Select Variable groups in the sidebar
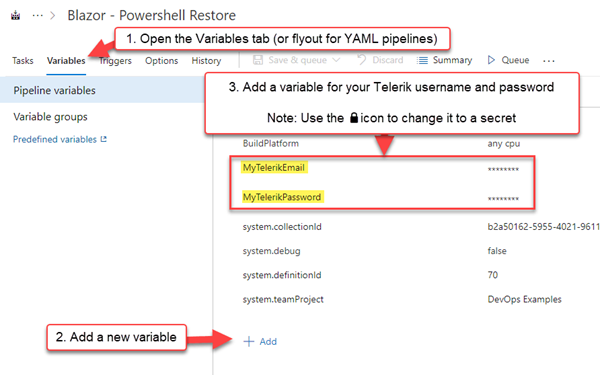 (50, 117)
